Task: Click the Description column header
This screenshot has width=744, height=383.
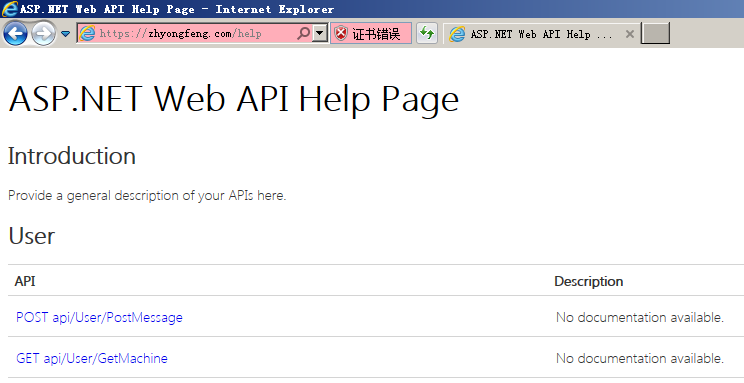Action: [588, 281]
